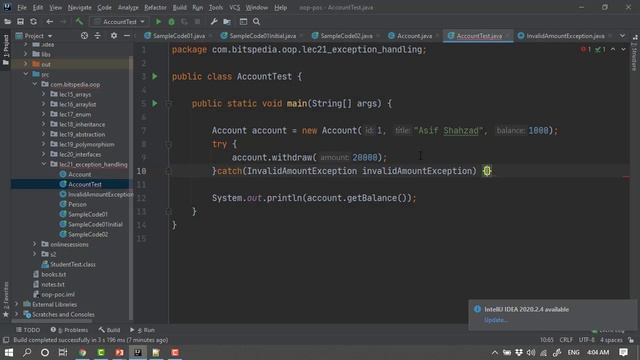Viewport: 640px width, 360px height.
Task: Click run gutter arrow beside class AccountTest
Action: pyautogui.click(x=155, y=76)
